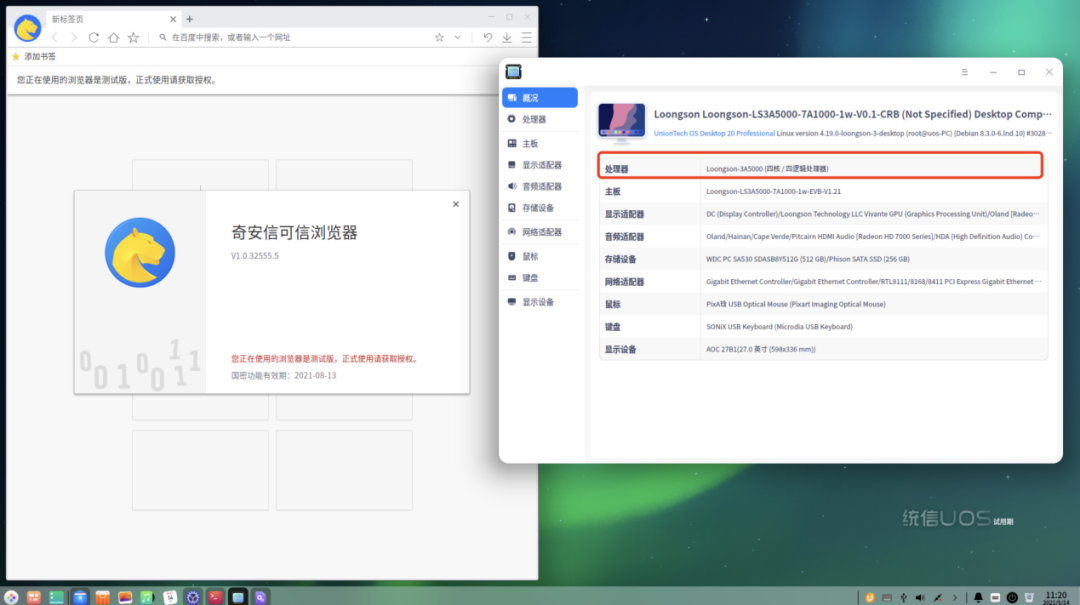Expand the address bar dropdown chevron

click(457, 37)
